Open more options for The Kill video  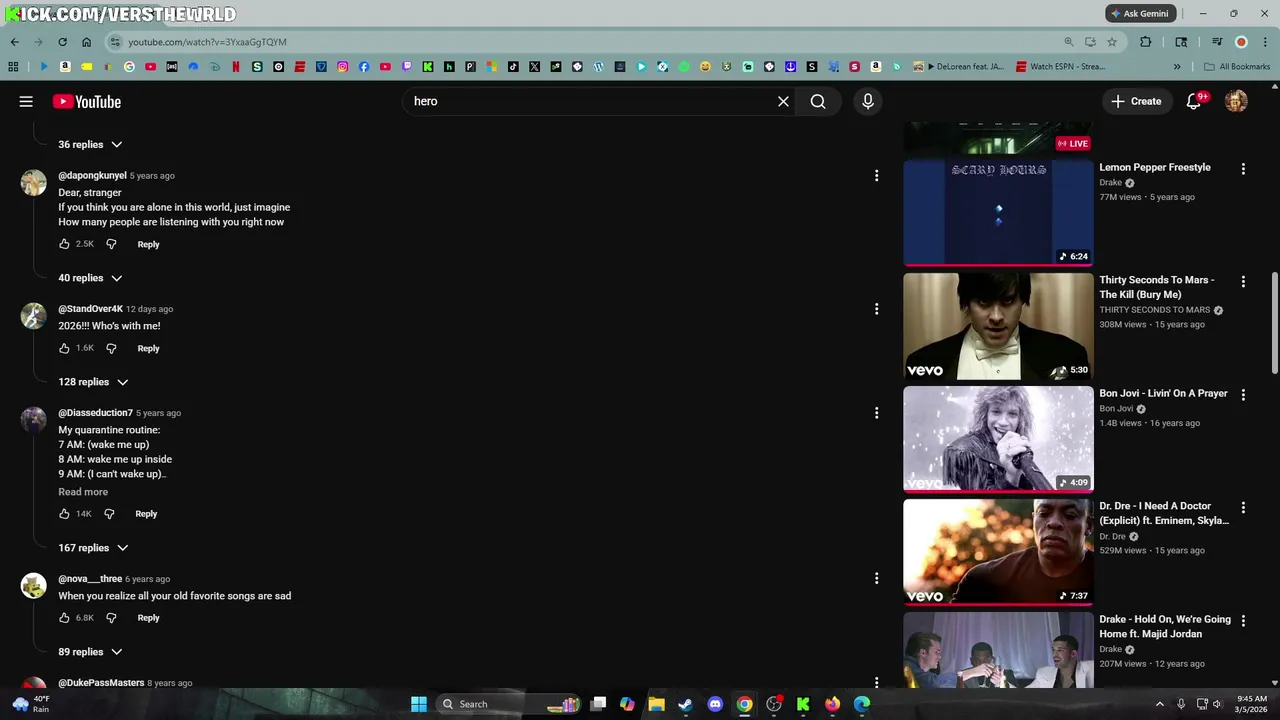point(1243,282)
